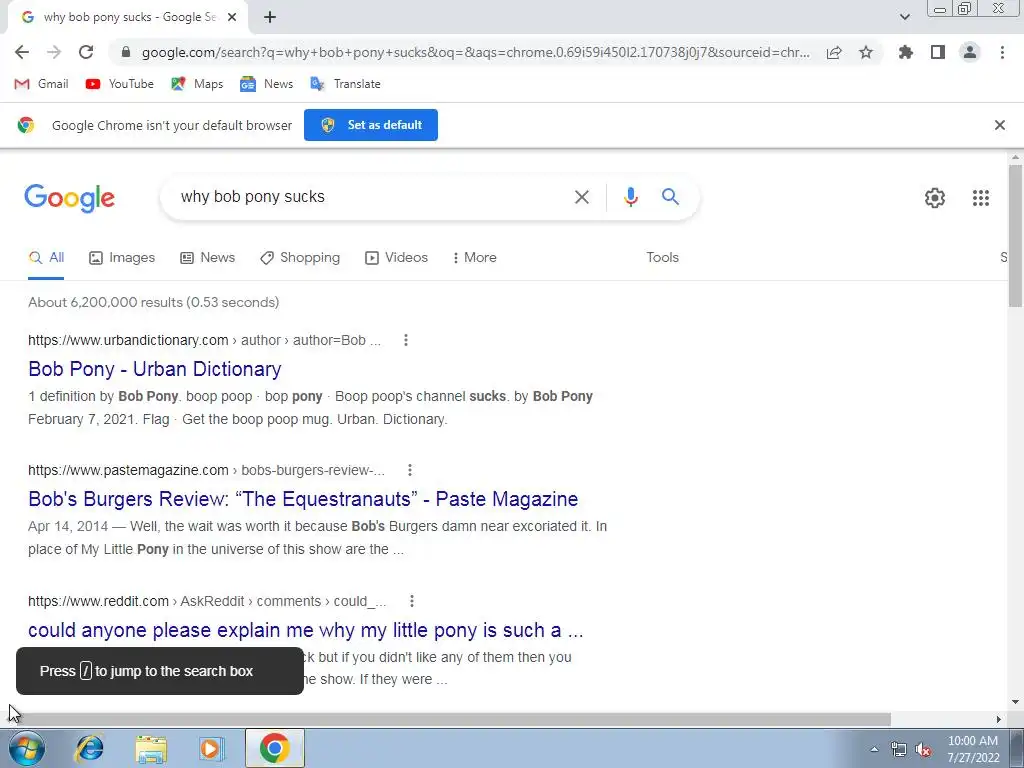The width and height of the screenshot is (1024, 768).
Task: Click Set as default button
Action: point(371,125)
